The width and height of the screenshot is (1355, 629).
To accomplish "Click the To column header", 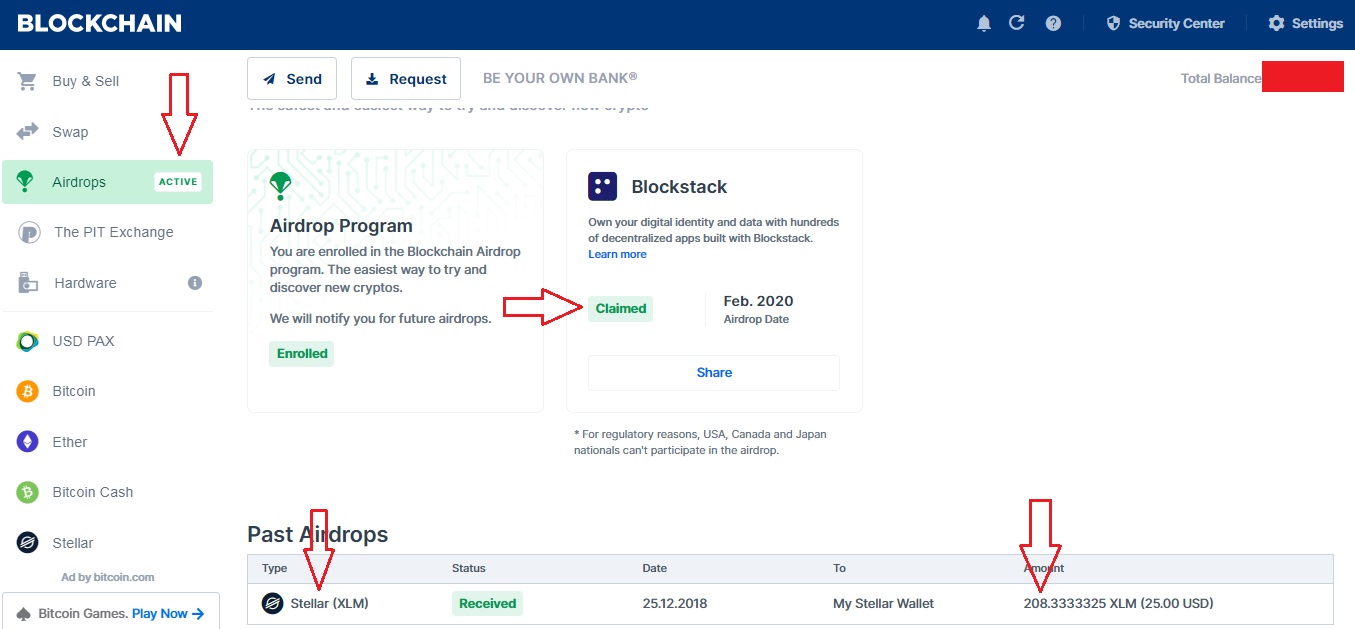I will 839,568.
